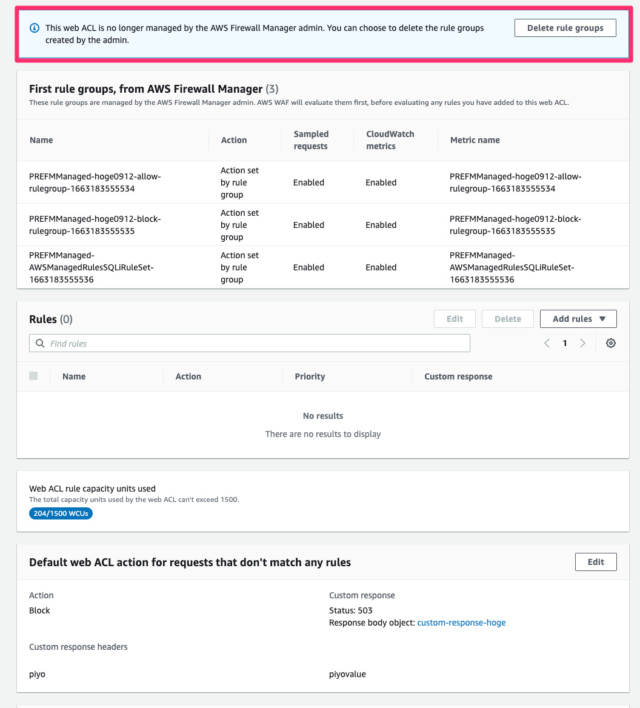Image resolution: width=640 pixels, height=708 pixels.
Task: Toggle the select-all checkbox in Rules table
Action: click(34, 376)
